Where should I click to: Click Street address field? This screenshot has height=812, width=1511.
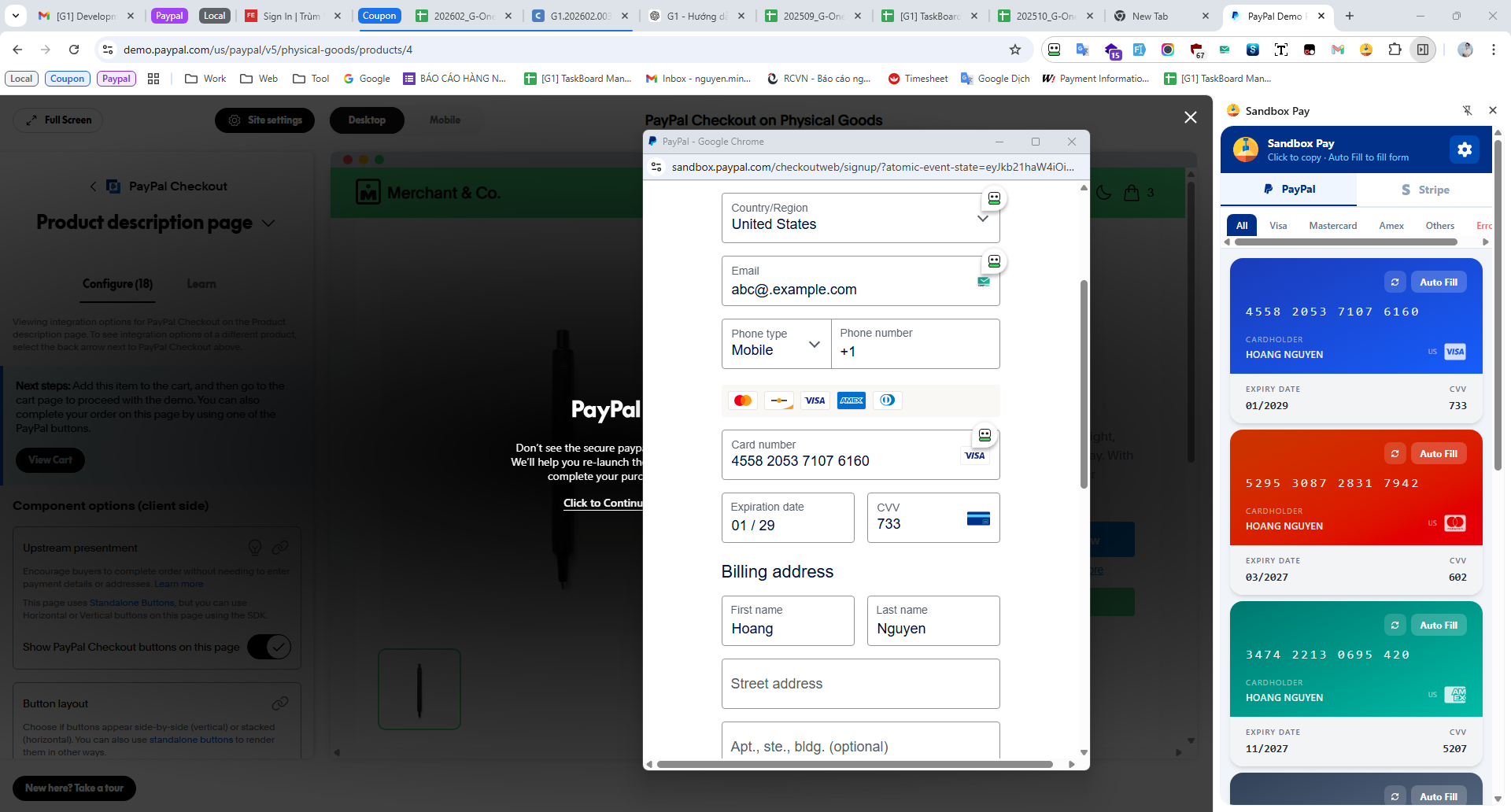(861, 684)
